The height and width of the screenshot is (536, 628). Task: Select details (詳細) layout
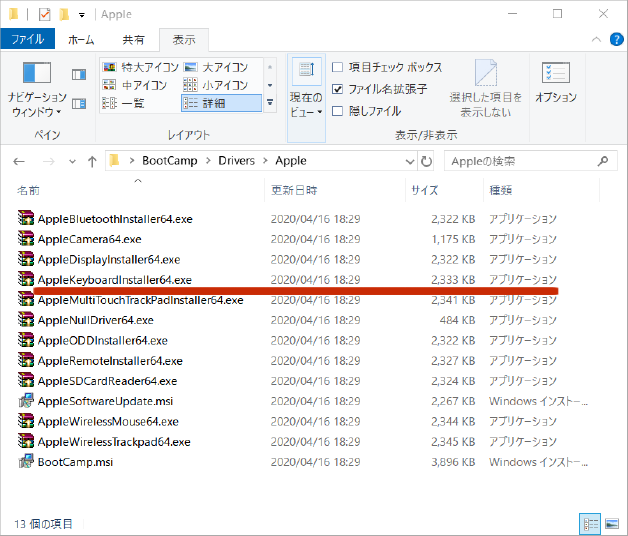(221, 103)
